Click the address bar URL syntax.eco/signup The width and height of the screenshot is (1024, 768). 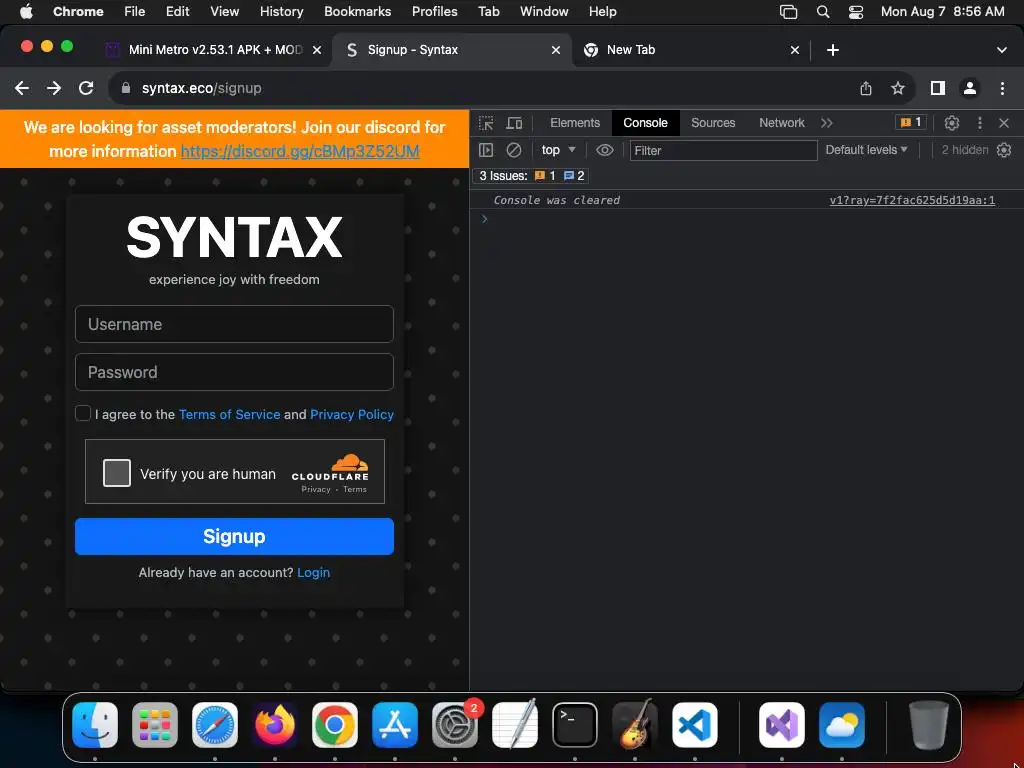201,88
